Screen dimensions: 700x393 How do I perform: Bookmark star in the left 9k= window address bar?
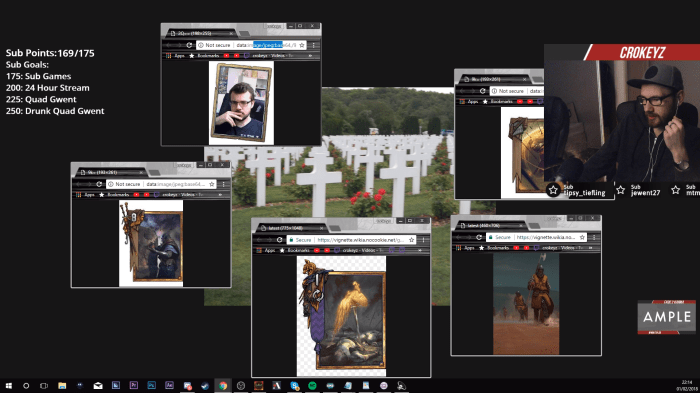(x=212, y=184)
